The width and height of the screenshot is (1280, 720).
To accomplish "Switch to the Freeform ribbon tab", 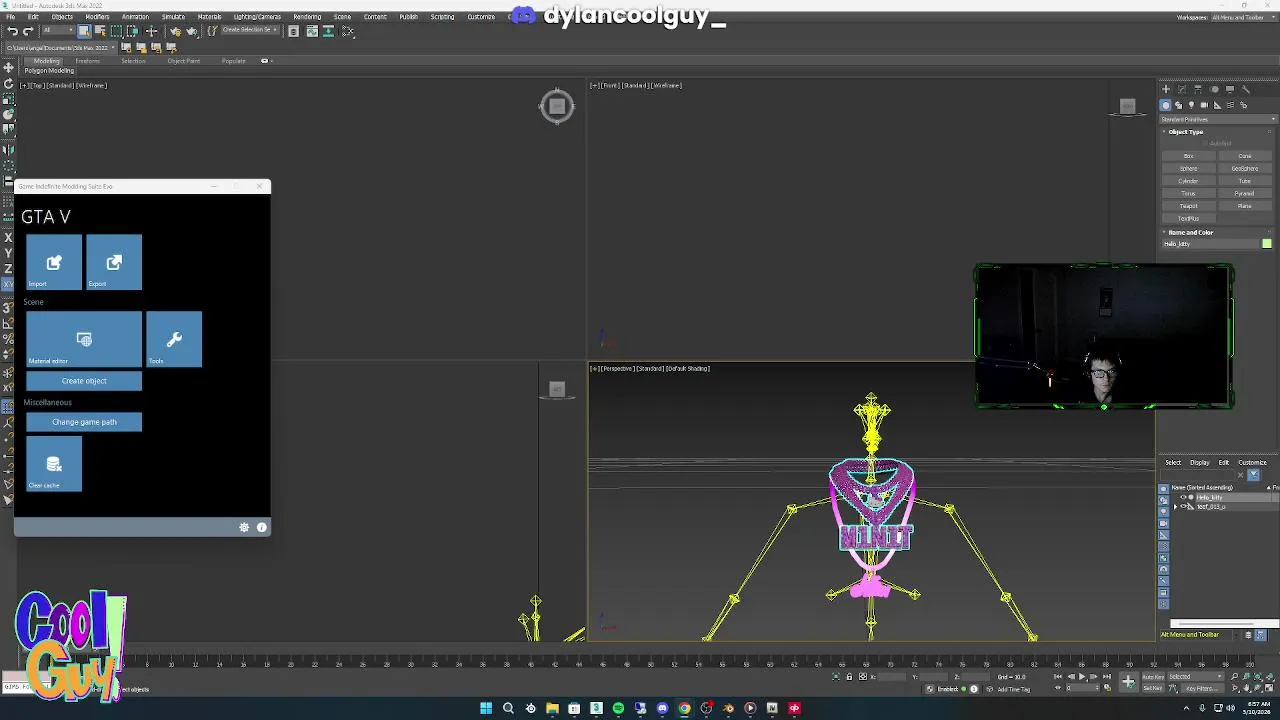I will [87, 61].
